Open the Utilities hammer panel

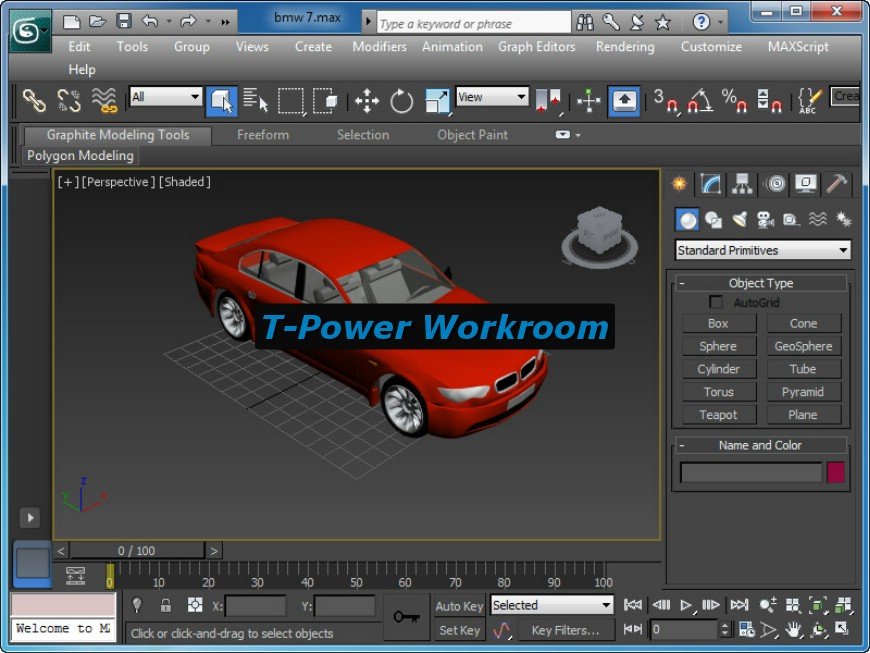click(837, 184)
